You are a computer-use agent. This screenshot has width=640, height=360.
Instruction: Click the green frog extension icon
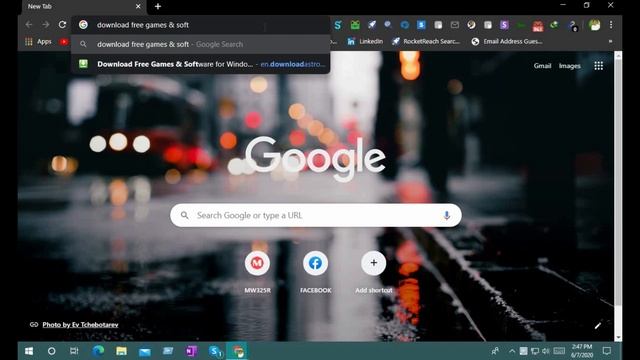coord(355,25)
